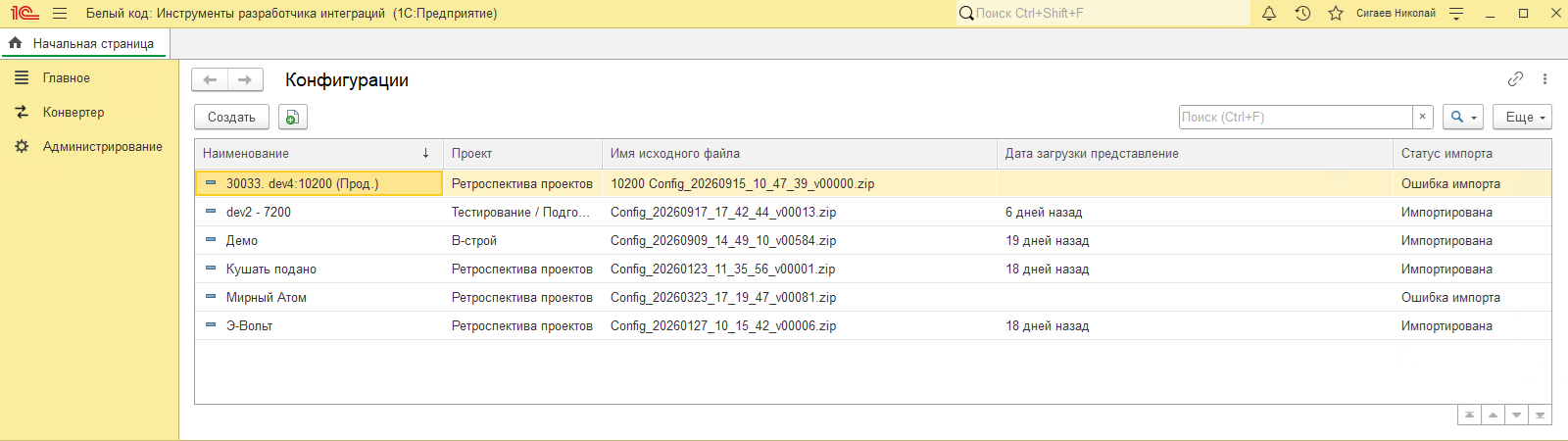
Task: Click row icon of Мирный Атом
Action: [x=211, y=297]
